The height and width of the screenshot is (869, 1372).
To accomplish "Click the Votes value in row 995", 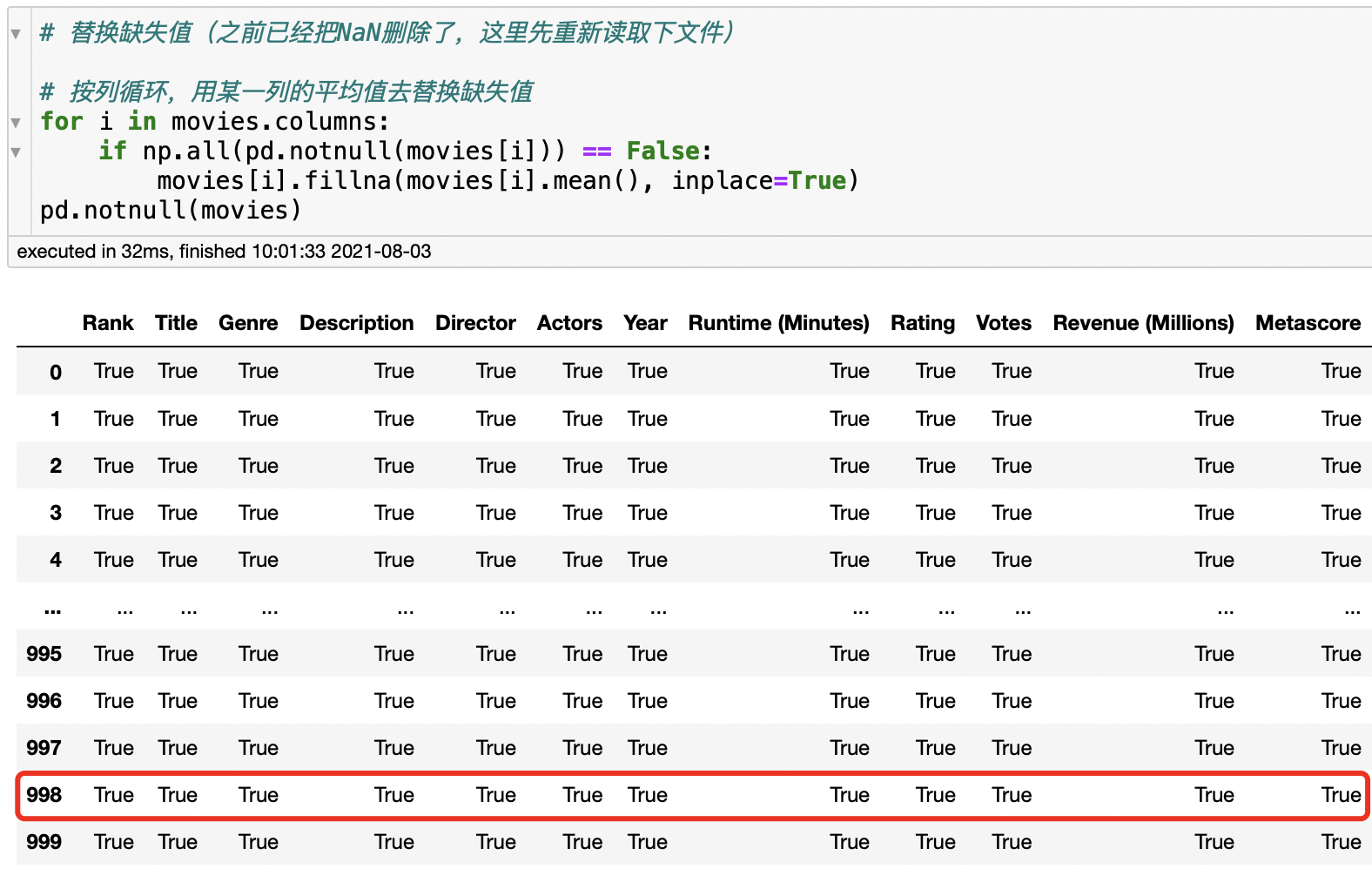I will point(1012,654).
